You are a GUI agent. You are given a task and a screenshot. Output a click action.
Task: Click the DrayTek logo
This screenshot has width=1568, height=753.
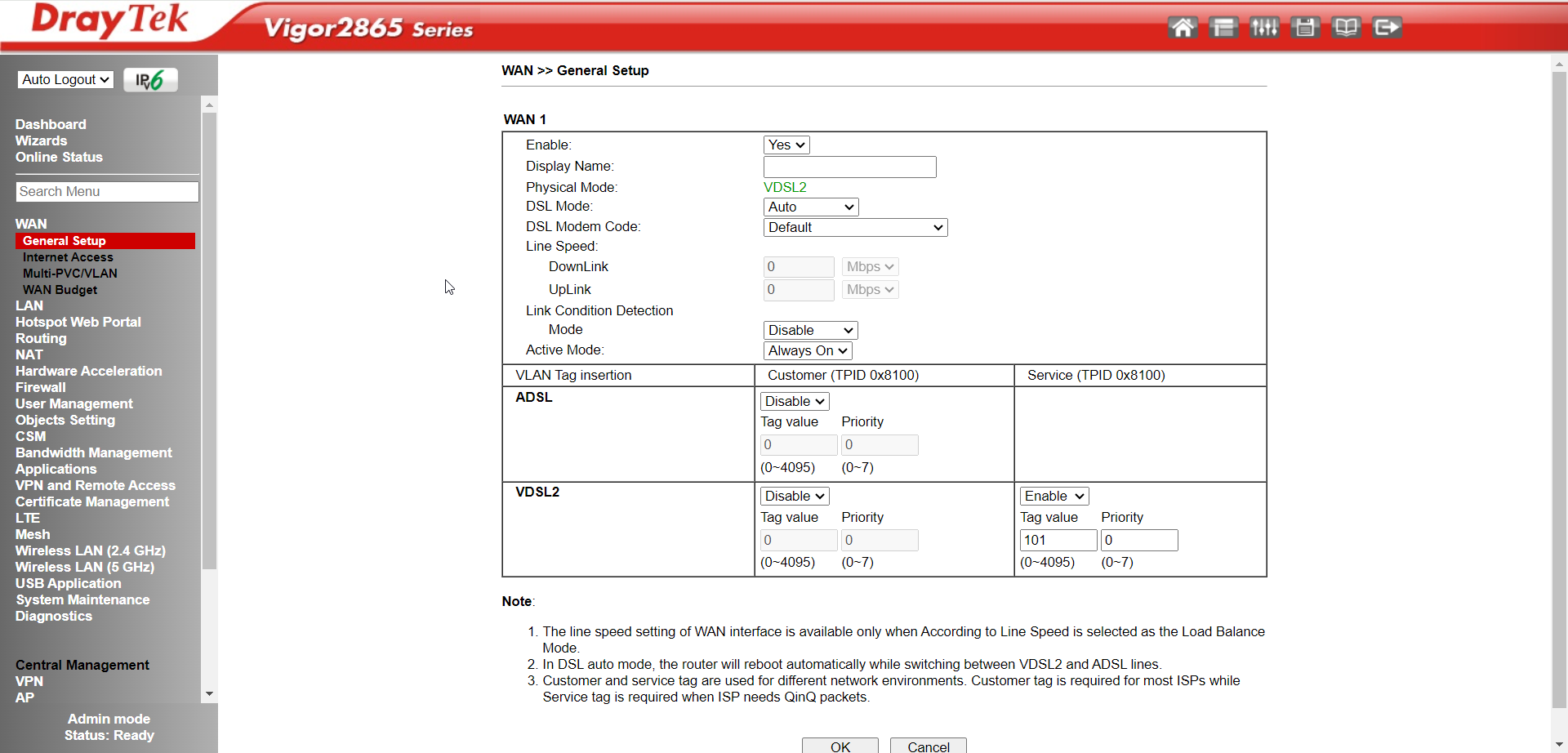click(x=109, y=20)
